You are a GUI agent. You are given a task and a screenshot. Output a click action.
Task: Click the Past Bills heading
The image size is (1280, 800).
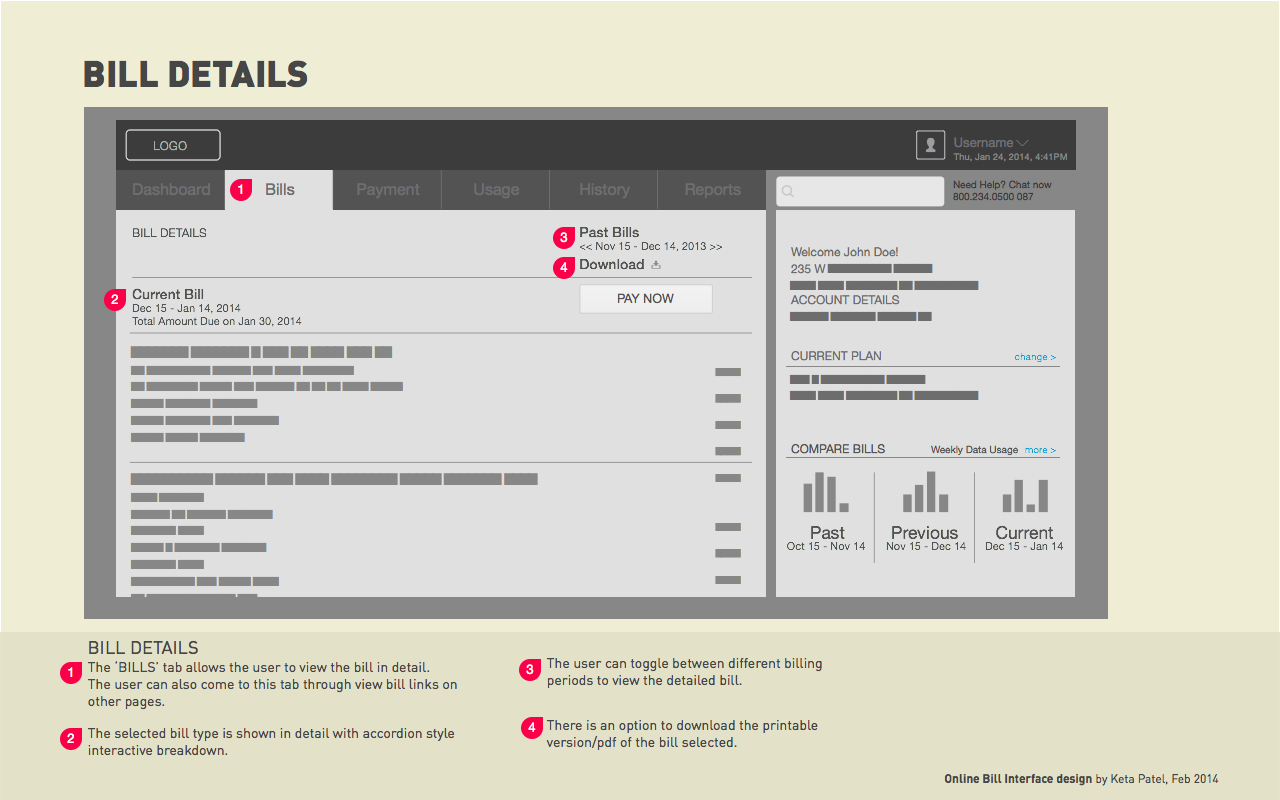pyautogui.click(x=609, y=232)
